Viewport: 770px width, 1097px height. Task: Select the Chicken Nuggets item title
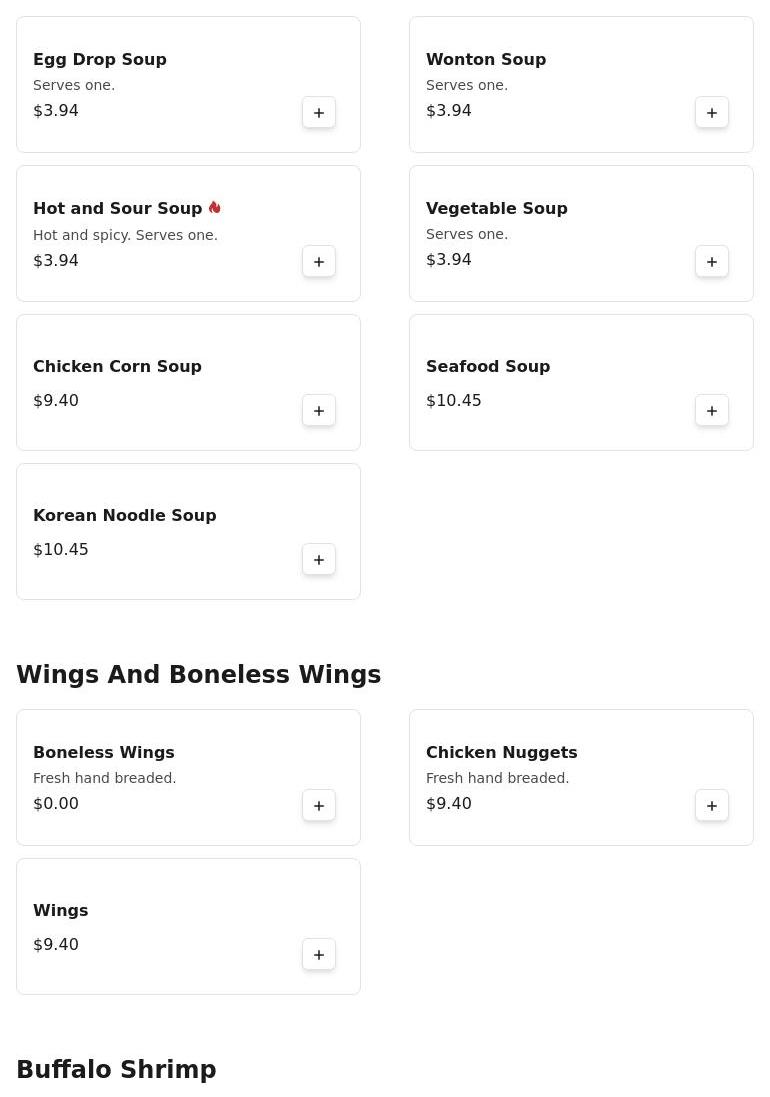coord(501,752)
